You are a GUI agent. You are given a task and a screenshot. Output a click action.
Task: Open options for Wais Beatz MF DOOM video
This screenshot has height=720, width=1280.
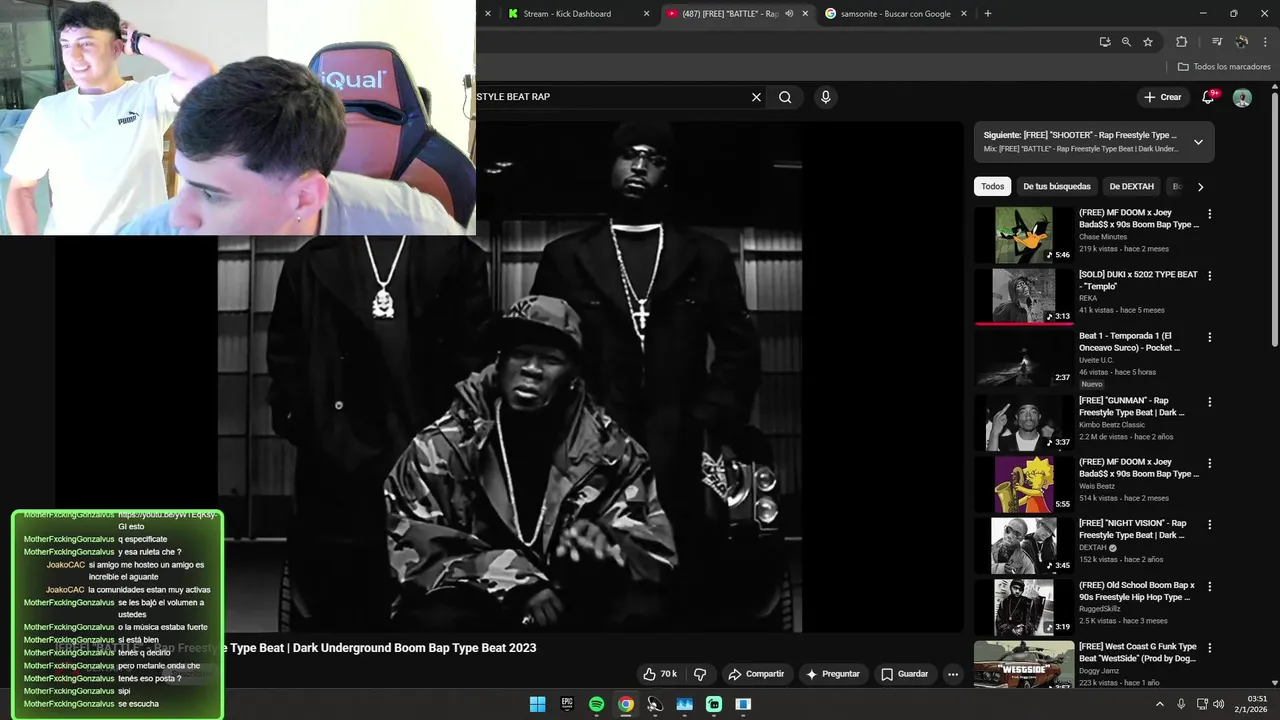(1209, 464)
